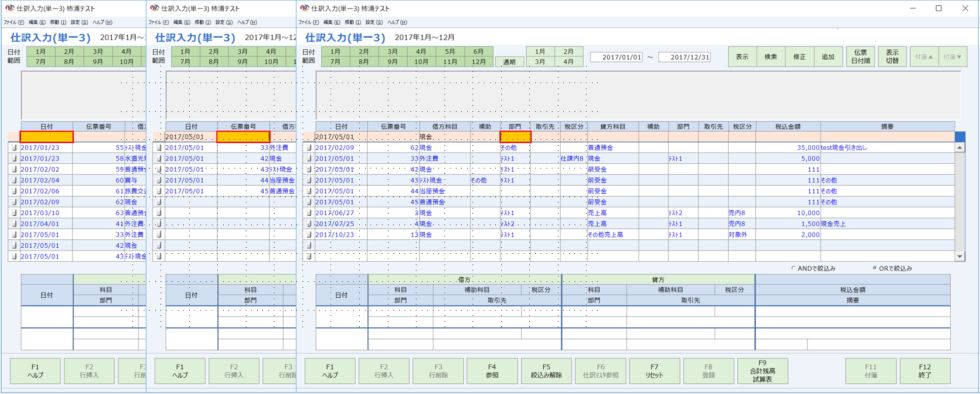
Task: Click the amount cell 35,000
Action: tap(788, 148)
